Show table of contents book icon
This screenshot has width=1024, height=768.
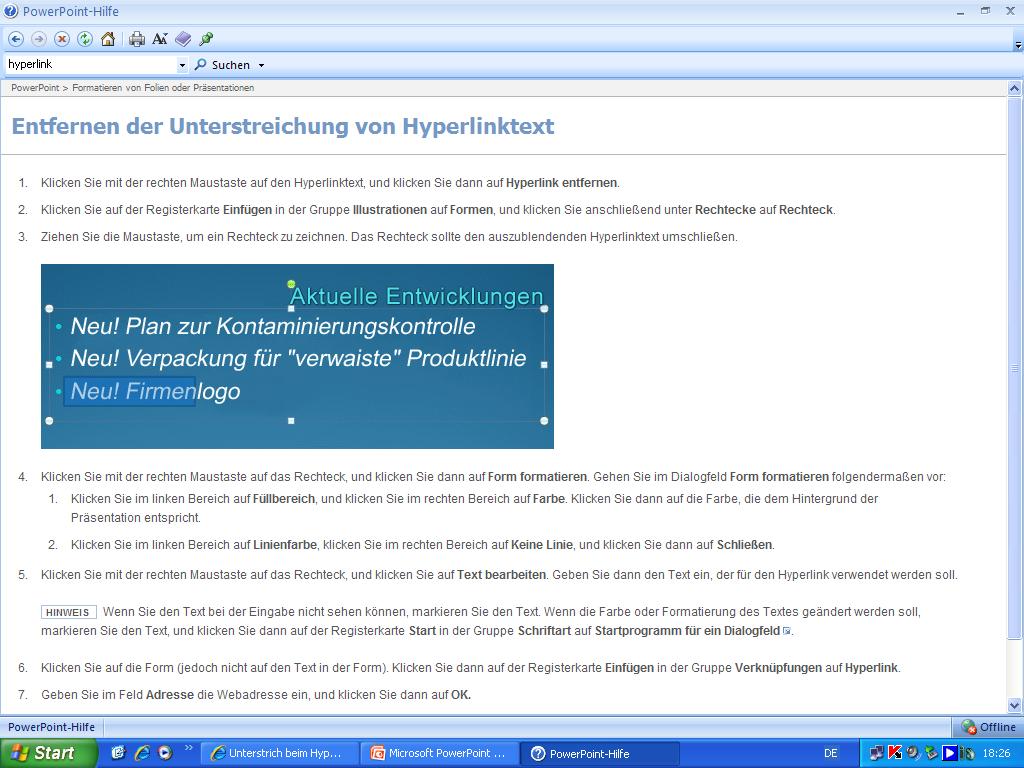pyautogui.click(x=183, y=39)
